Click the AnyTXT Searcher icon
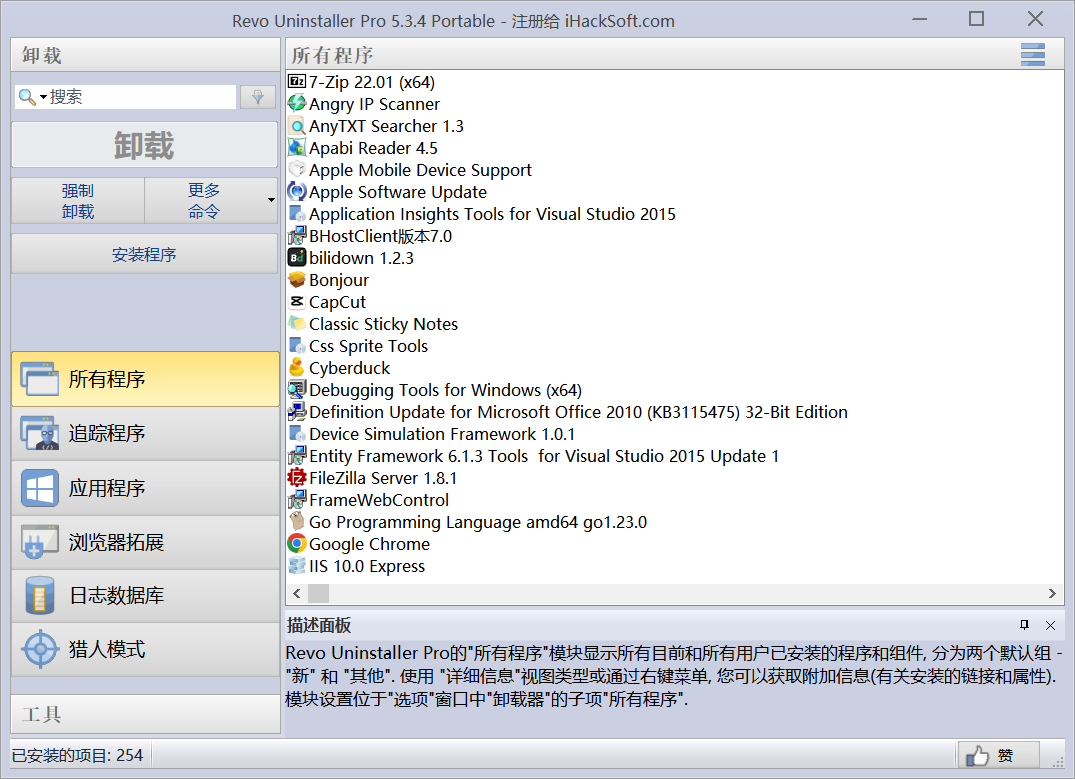The height and width of the screenshot is (779, 1075). click(x=296, y=125)
